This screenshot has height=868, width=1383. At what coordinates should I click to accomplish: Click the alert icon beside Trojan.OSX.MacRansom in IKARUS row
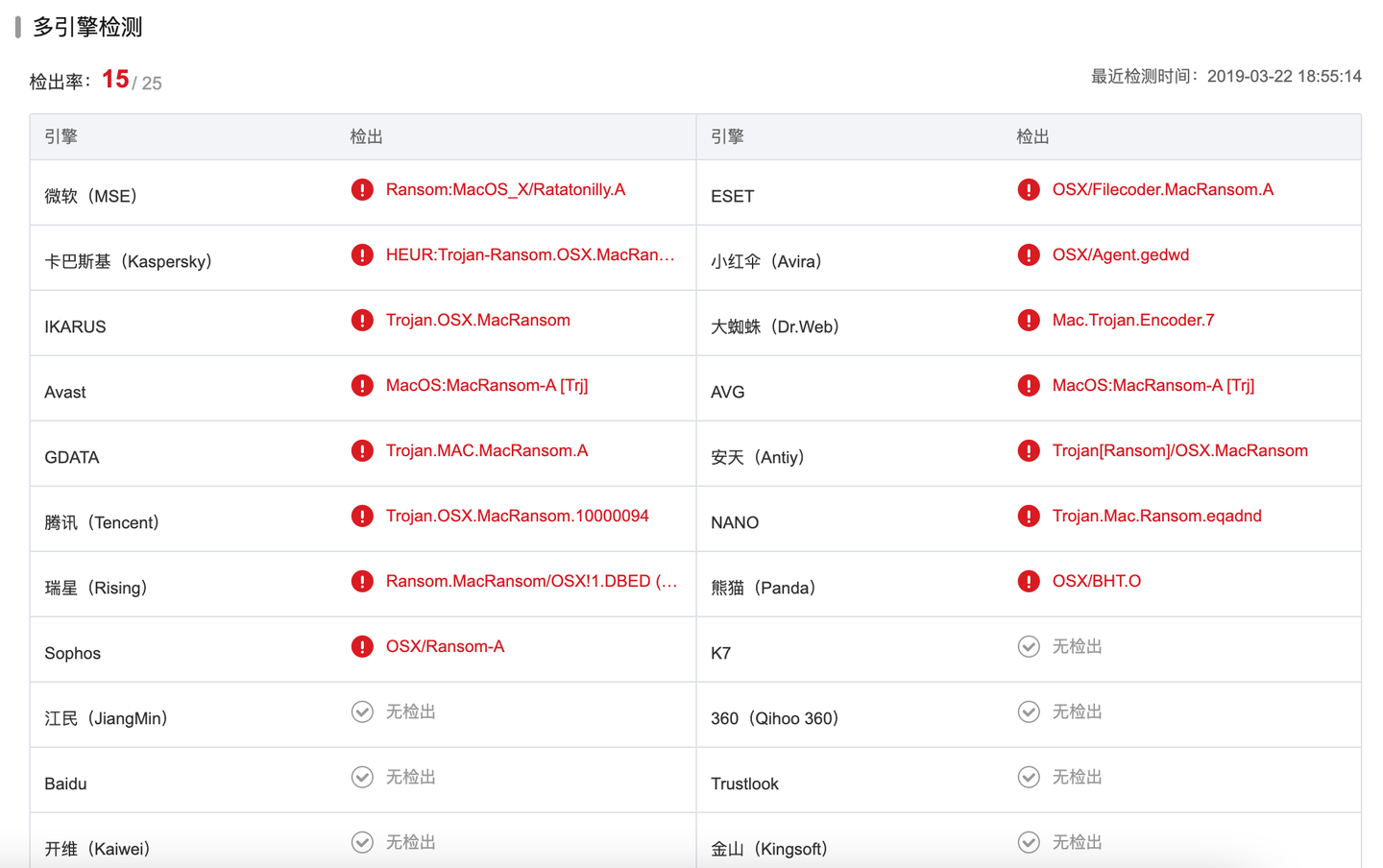[362, 320]
